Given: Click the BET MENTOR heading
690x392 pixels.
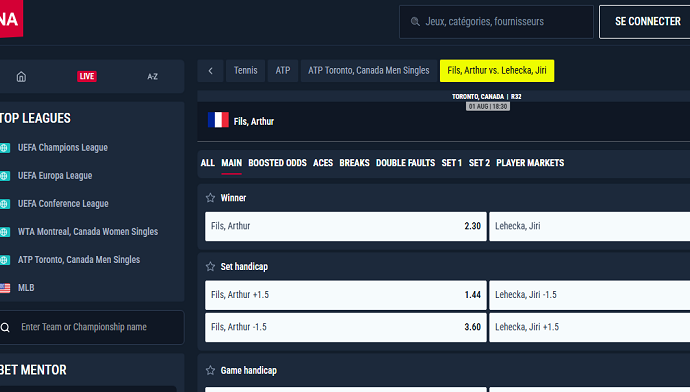Looking at the screenshot, I should pyautogui.click(x=33, y=370).
